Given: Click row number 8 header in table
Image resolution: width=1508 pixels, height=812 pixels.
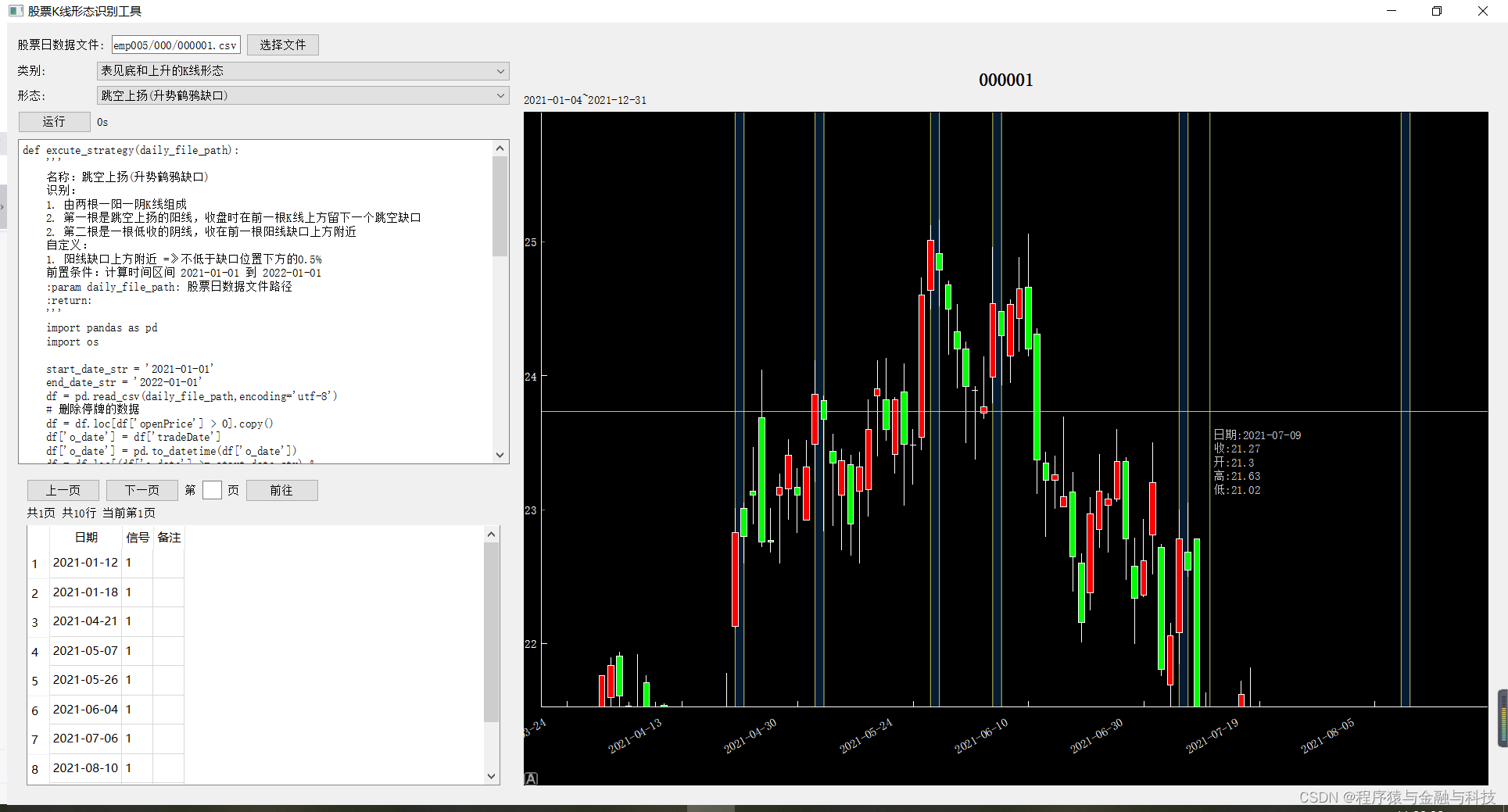Looking at the screenshot, I should [35, 769].
